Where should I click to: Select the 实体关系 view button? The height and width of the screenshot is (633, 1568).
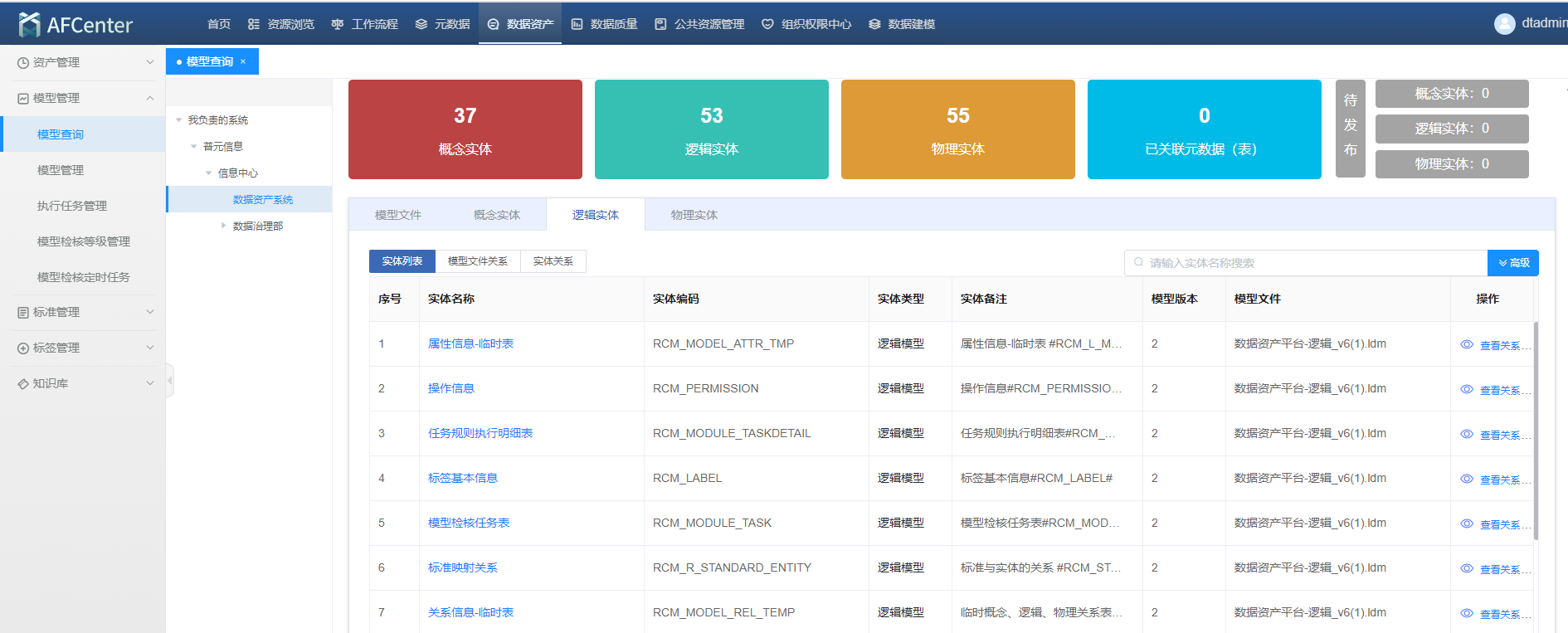click(x=553, y=261)
